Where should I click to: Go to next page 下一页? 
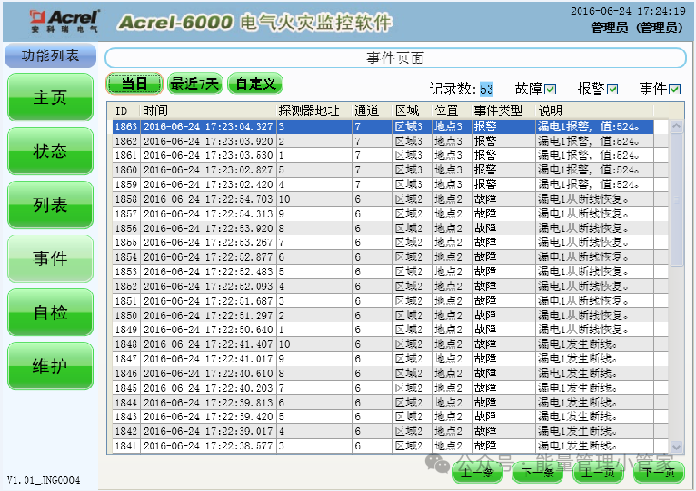658,472
